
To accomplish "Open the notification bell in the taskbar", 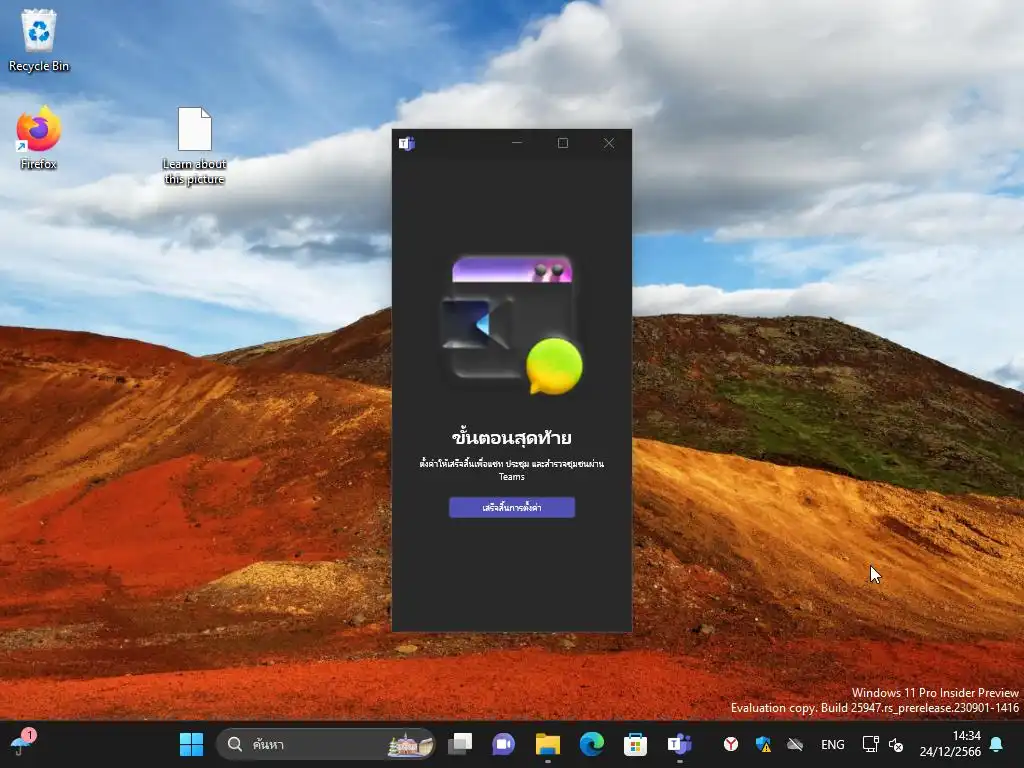I will (x=997, y=744).
